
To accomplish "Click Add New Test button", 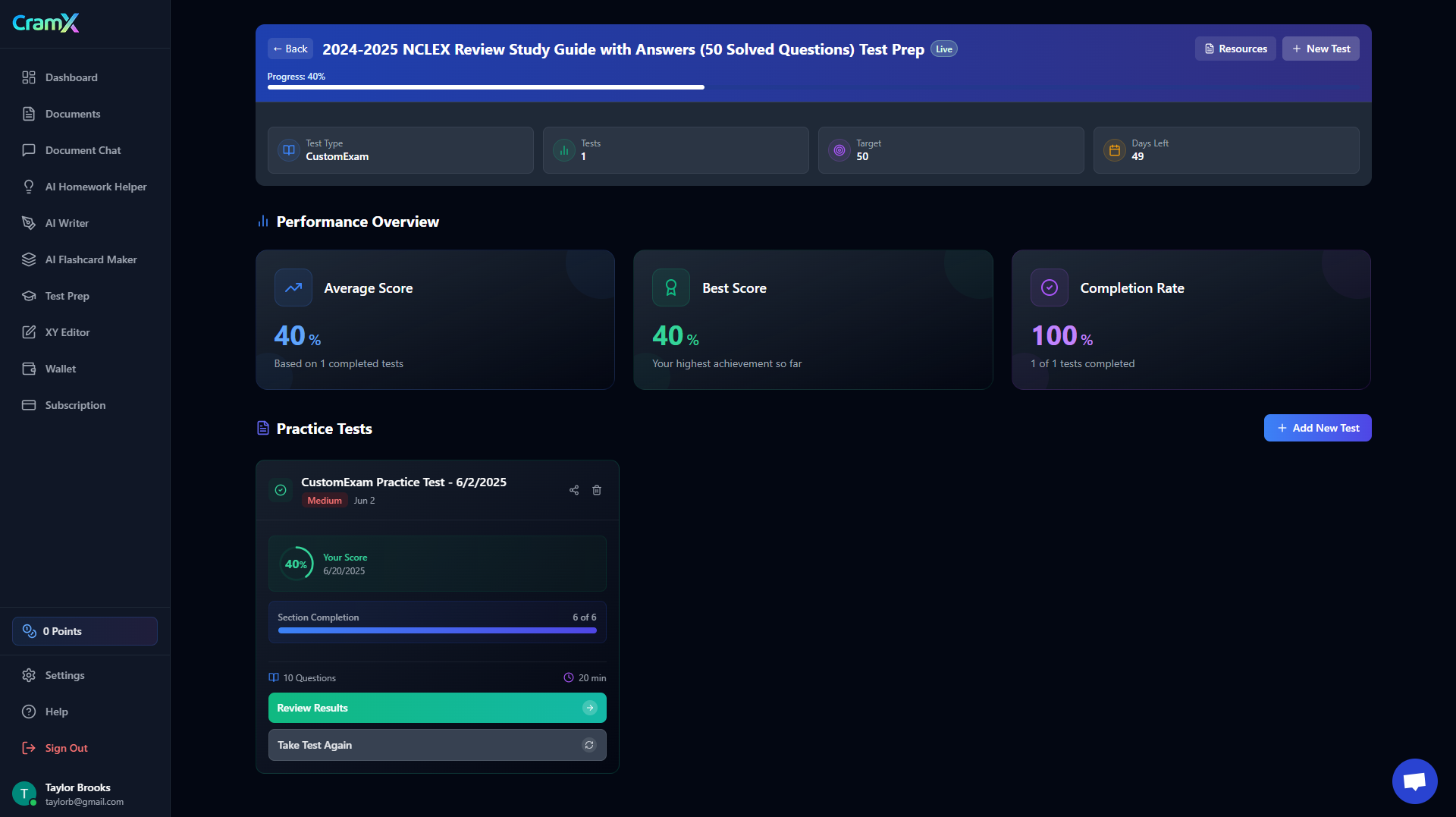I will (x=1318, y=428).
